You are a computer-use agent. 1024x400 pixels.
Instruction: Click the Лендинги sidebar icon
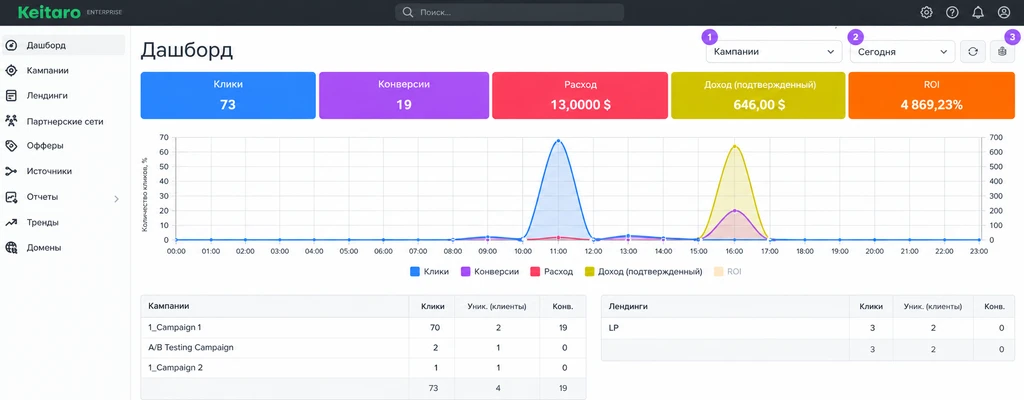[x=11, y=95]
